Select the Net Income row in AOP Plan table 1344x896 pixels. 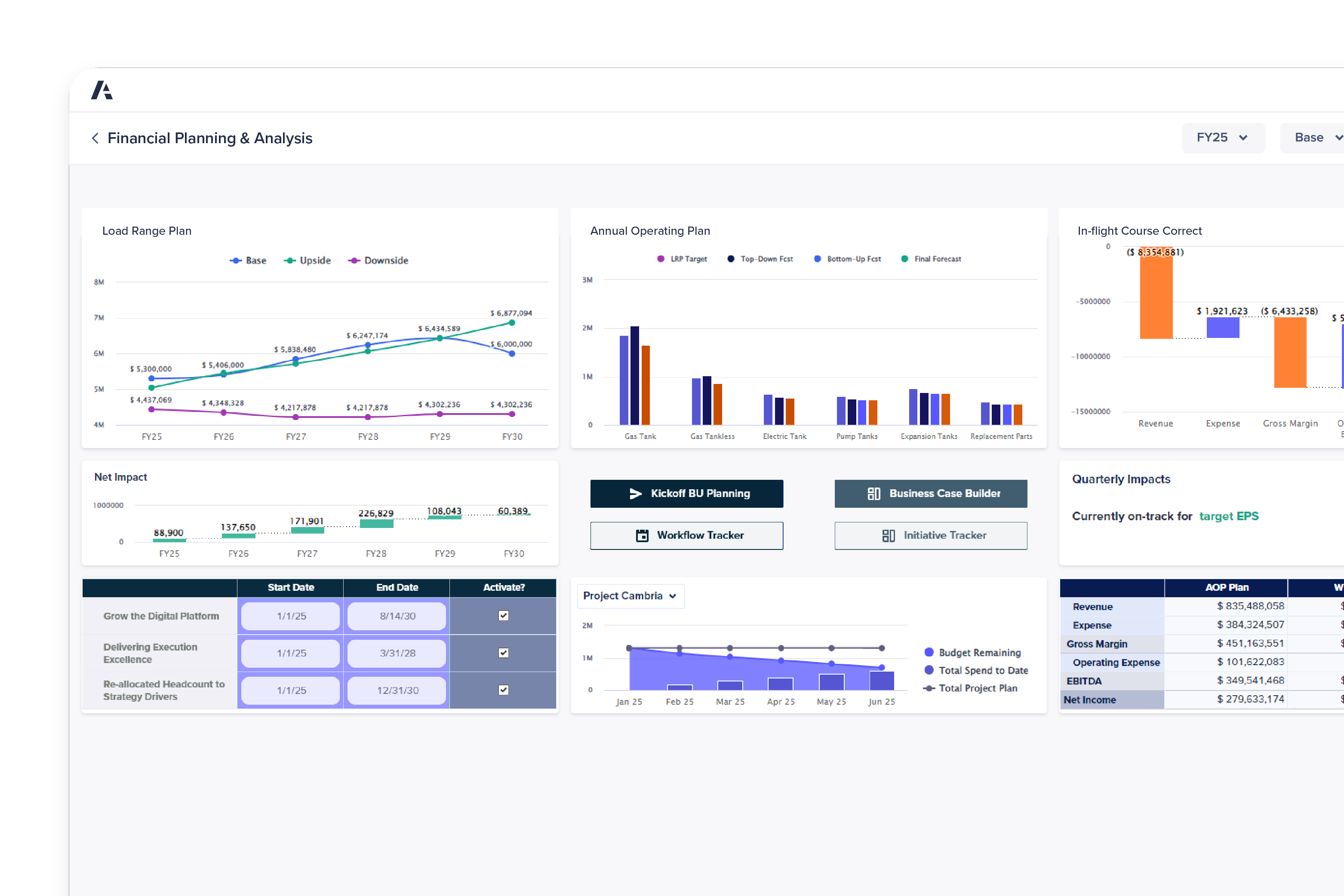pyautogui.click(x=1089, y=700)
